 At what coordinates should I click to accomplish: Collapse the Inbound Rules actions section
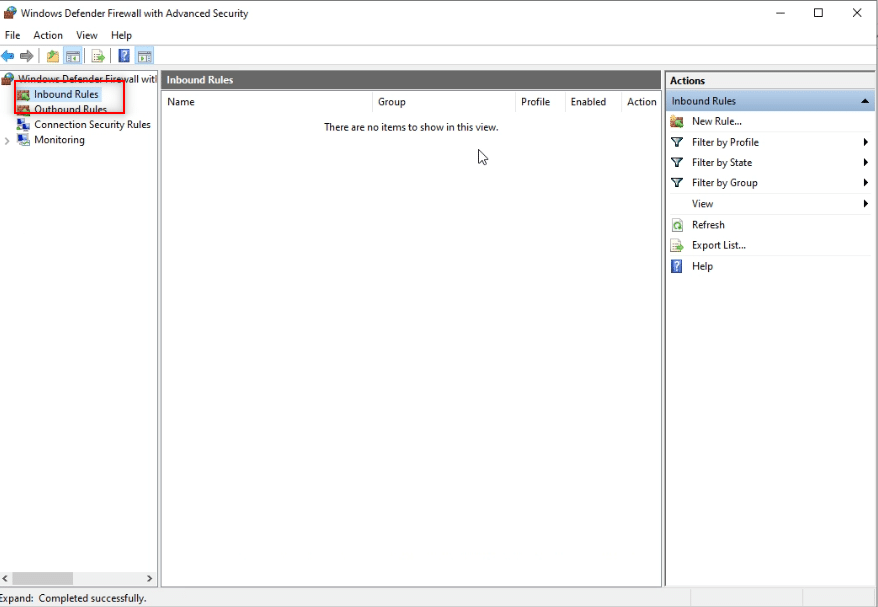pyautogui.click(x=865, y=101)
